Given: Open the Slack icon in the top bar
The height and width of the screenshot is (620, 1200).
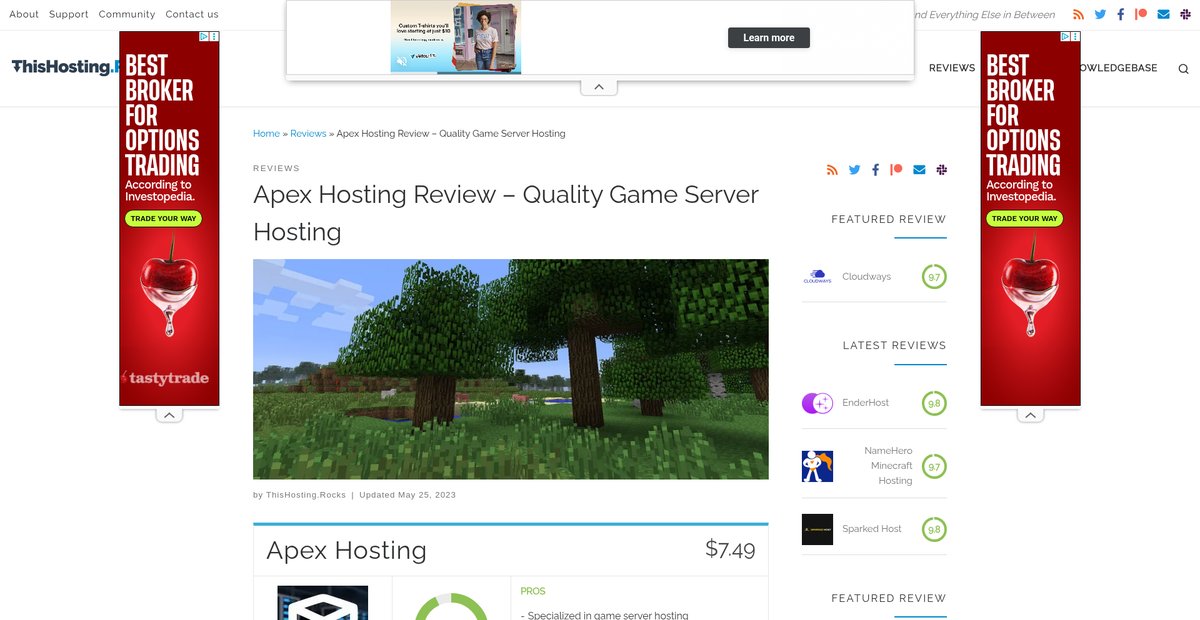Looking at the screenshot, I should tap(1185, 14).
